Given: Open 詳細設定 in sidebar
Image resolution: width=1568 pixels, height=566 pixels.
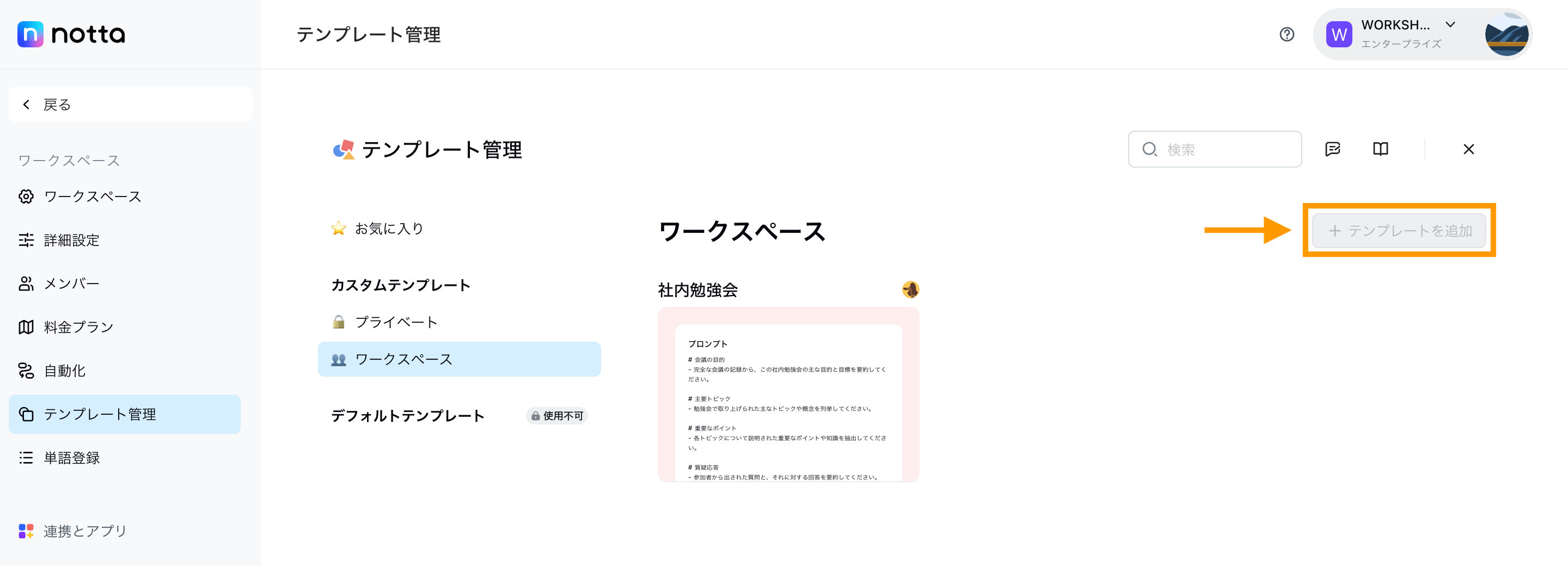Looking at the screenshot, I should 124,241.
